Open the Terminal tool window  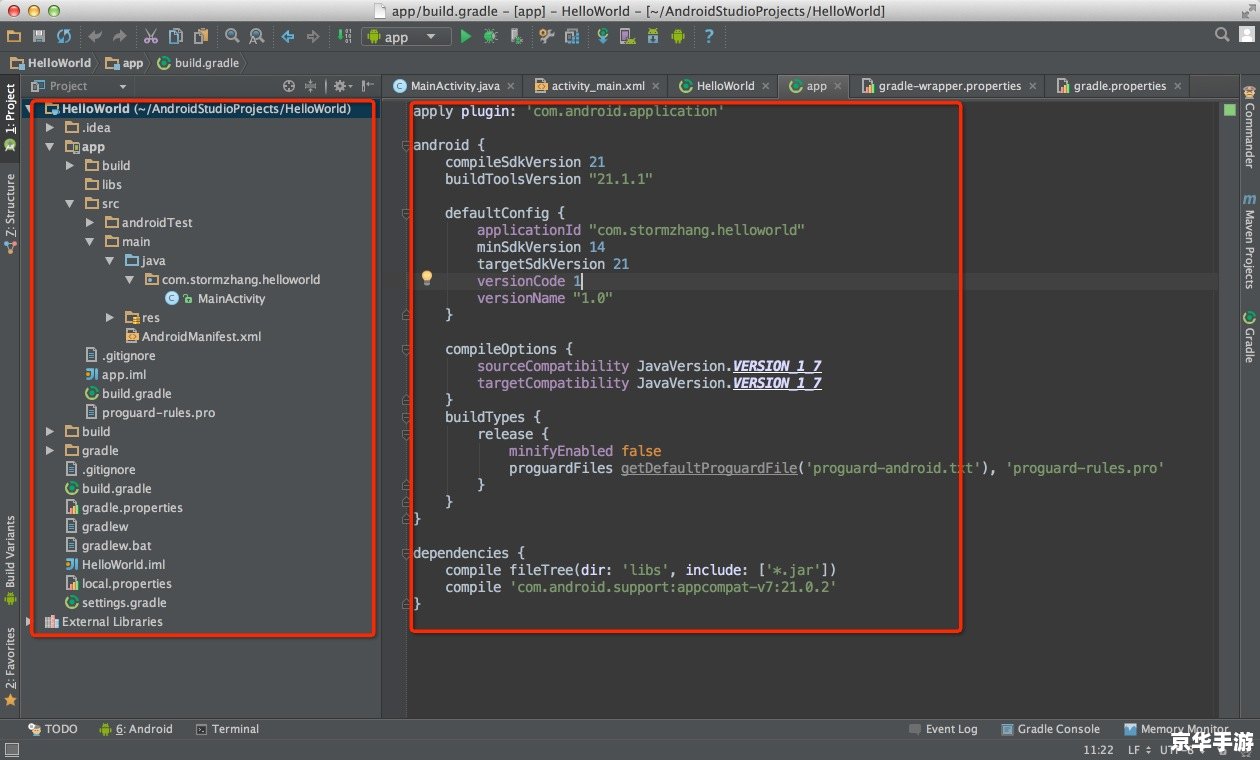coord(228,729)
